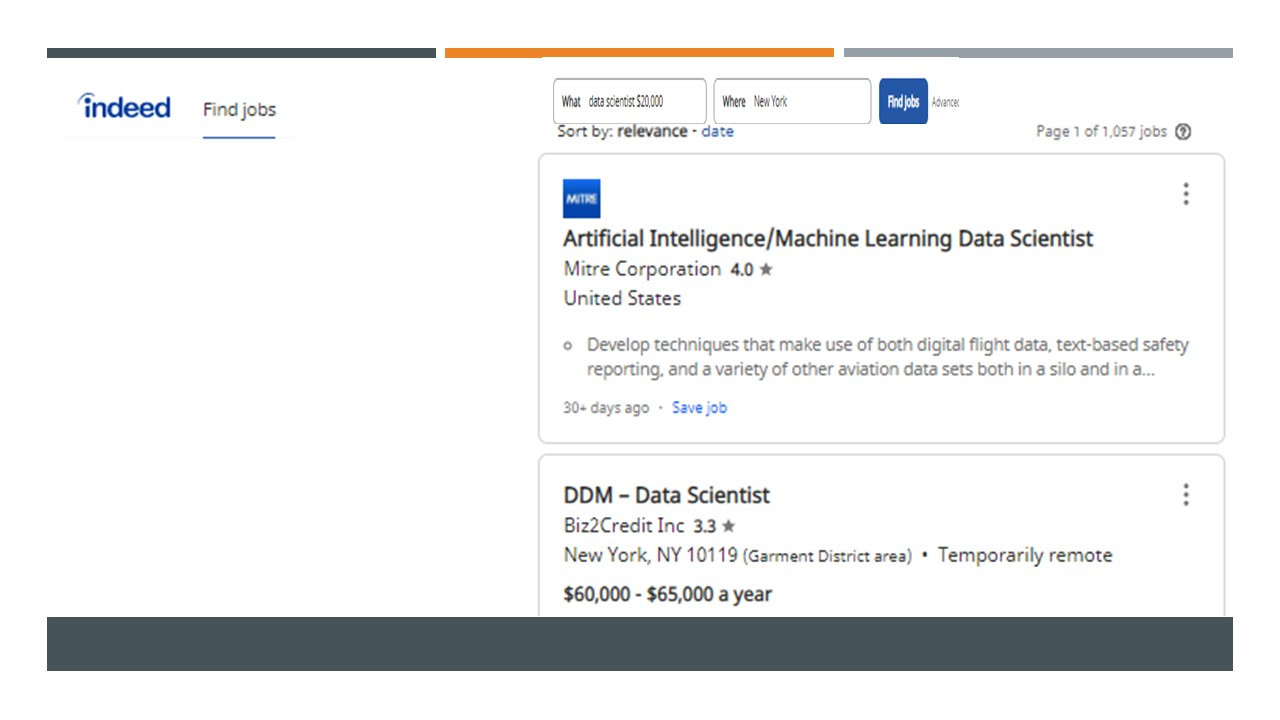Image resolution: width=1280 pixels, height=720 pixels.
Task: Sort results by relevance
Action: point(652,131)
